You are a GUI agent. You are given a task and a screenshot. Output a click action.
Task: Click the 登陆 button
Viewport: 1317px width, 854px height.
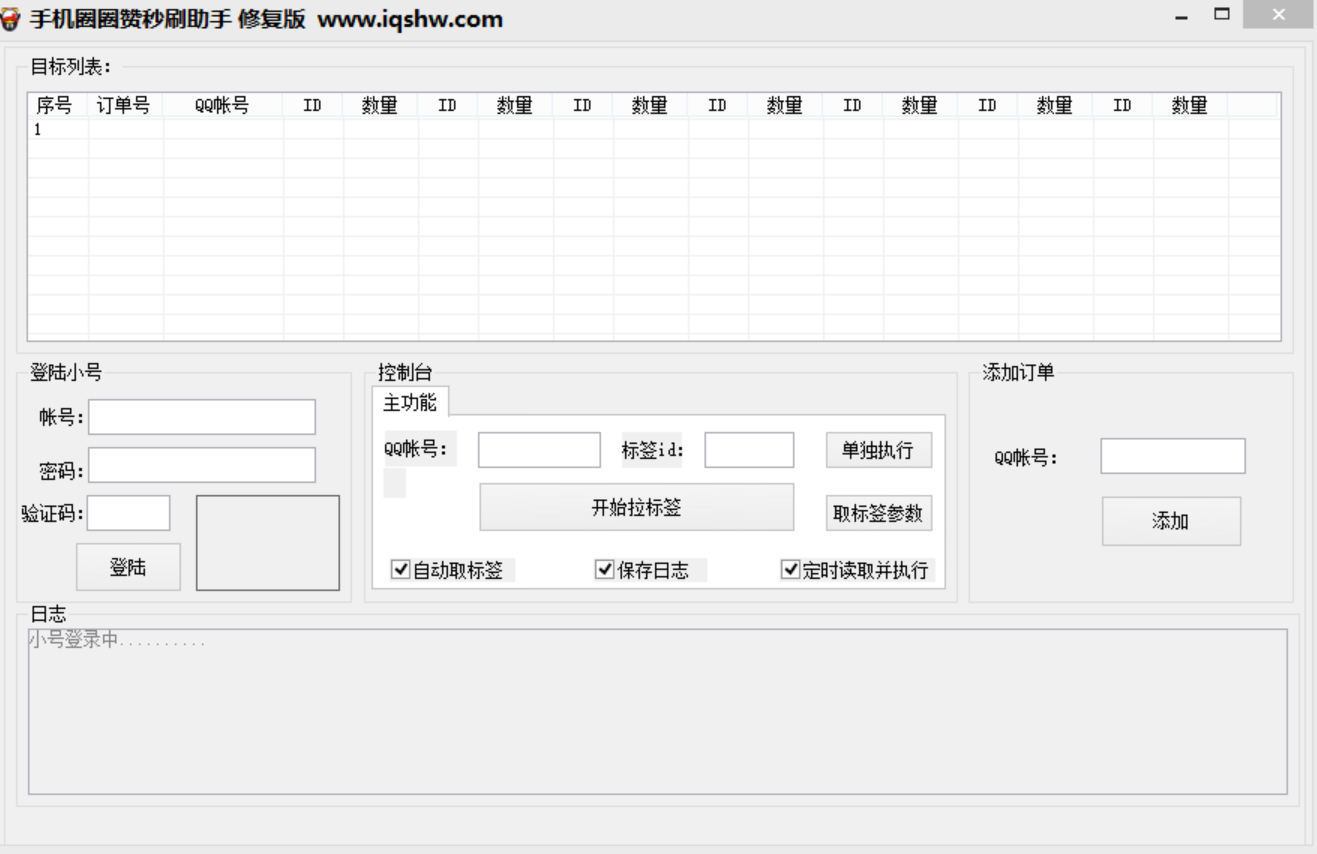click(128, 567)
